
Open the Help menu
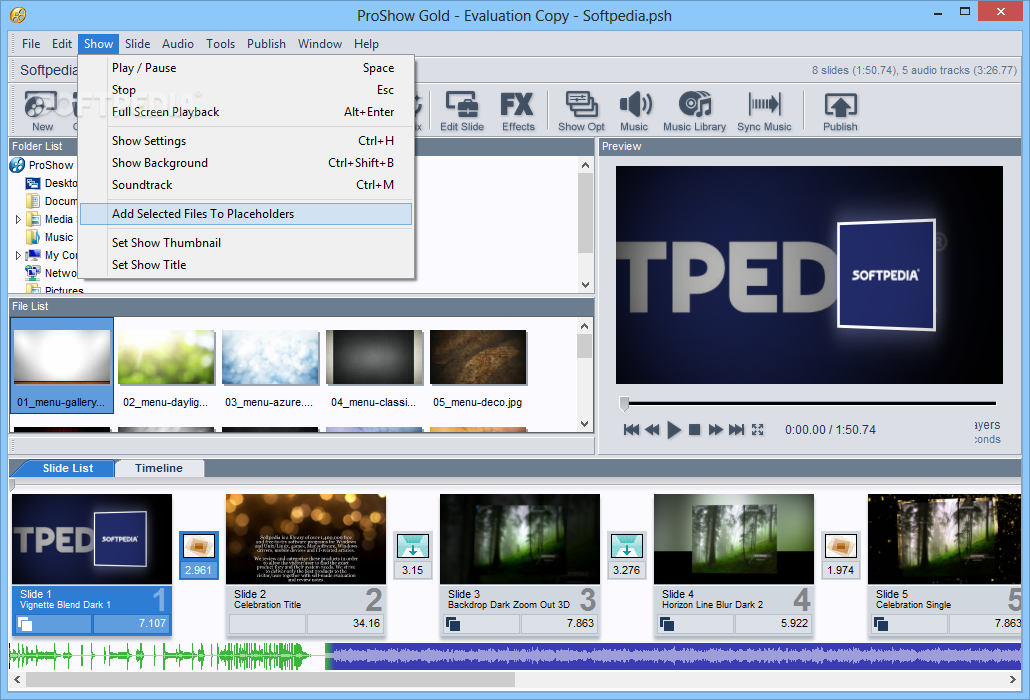[x=366, y=44]
